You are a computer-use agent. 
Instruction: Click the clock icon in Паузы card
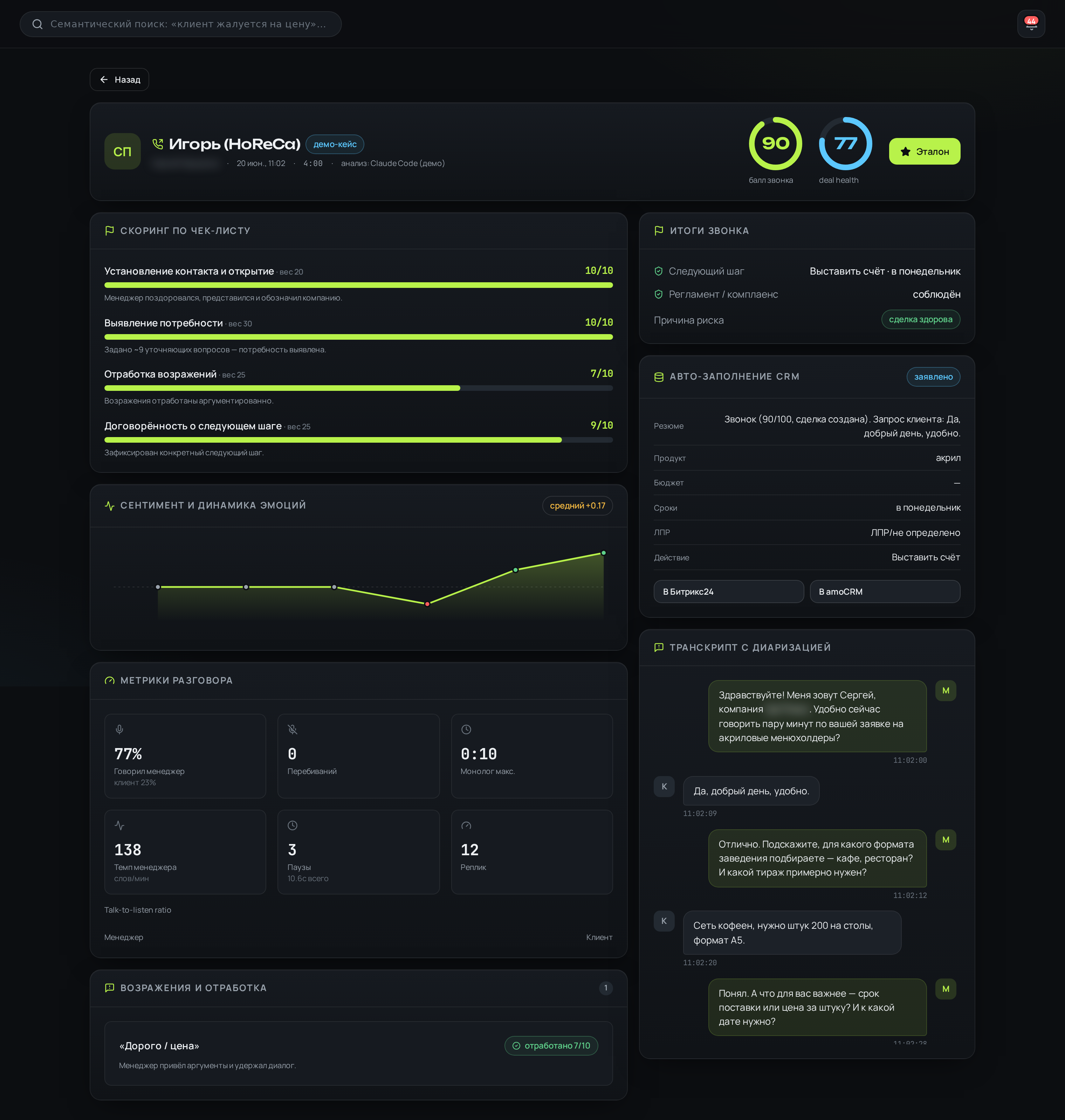[x=293, y=825]
